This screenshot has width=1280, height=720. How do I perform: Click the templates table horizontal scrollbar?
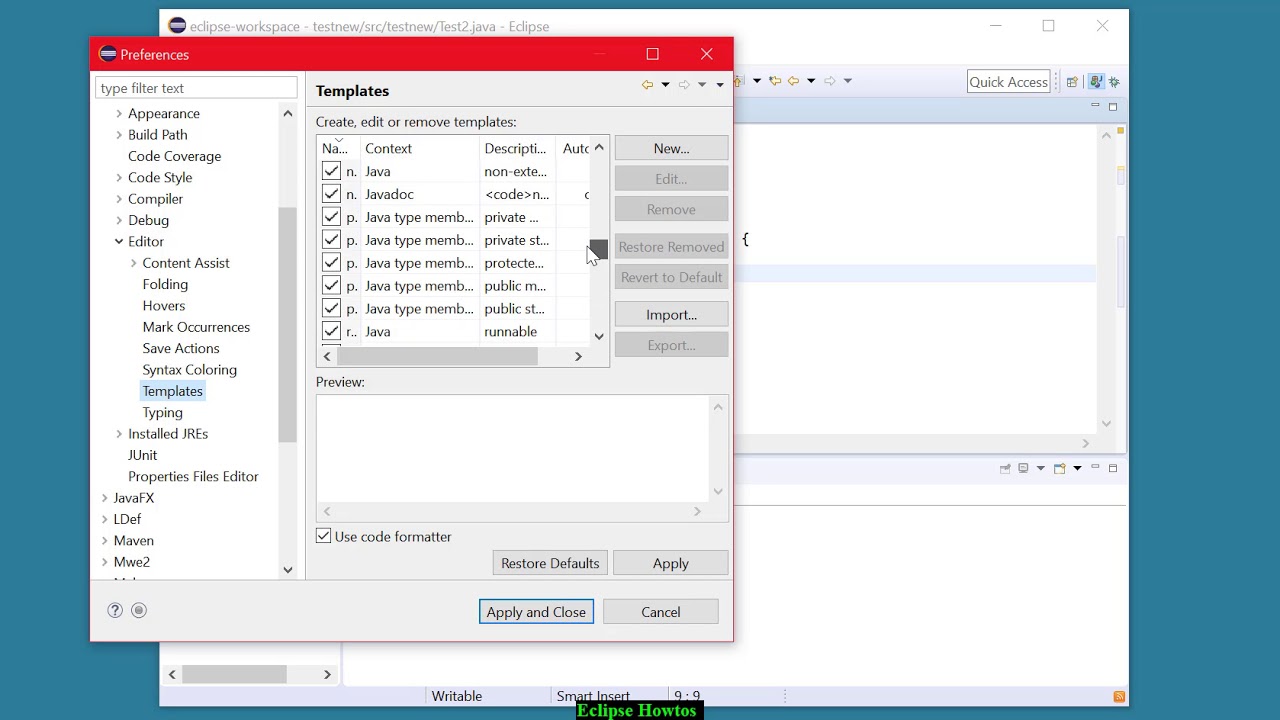pyautogui.click(x=438, y=356)
